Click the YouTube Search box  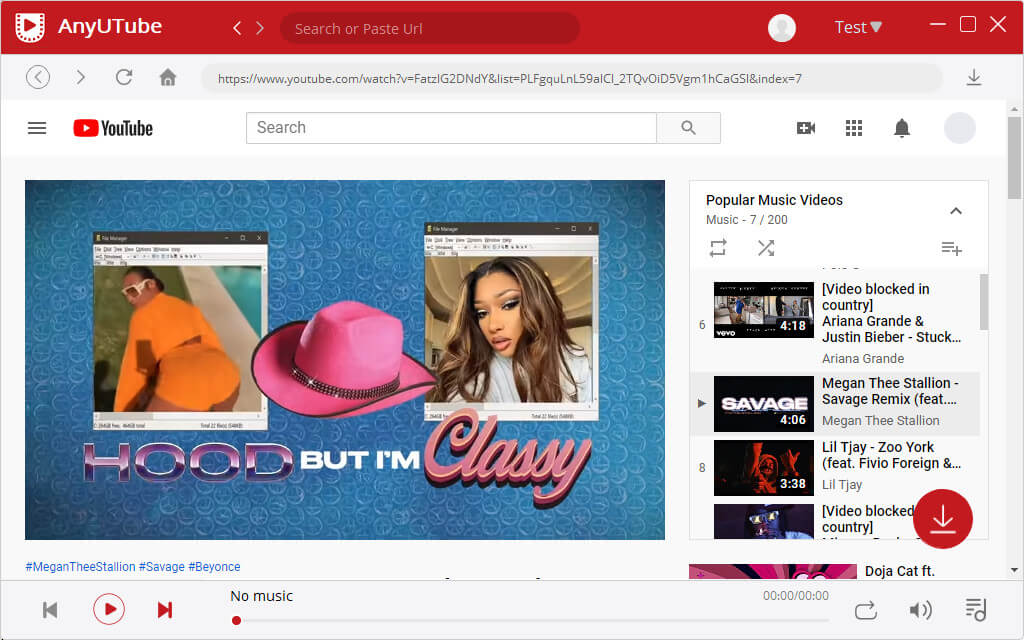[x=451, y=127]
